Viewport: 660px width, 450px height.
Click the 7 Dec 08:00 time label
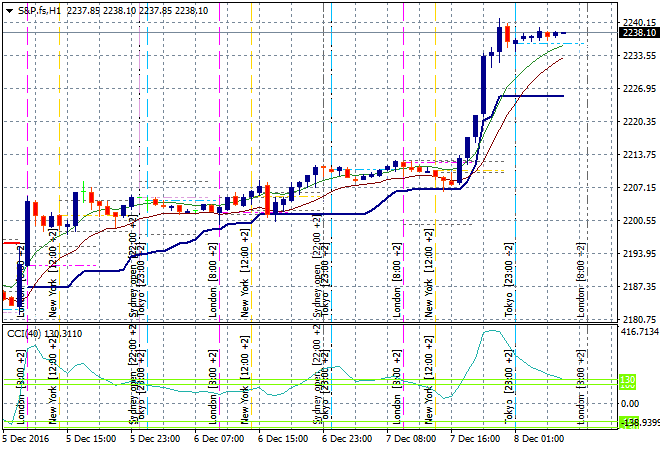tap(411, 438)
